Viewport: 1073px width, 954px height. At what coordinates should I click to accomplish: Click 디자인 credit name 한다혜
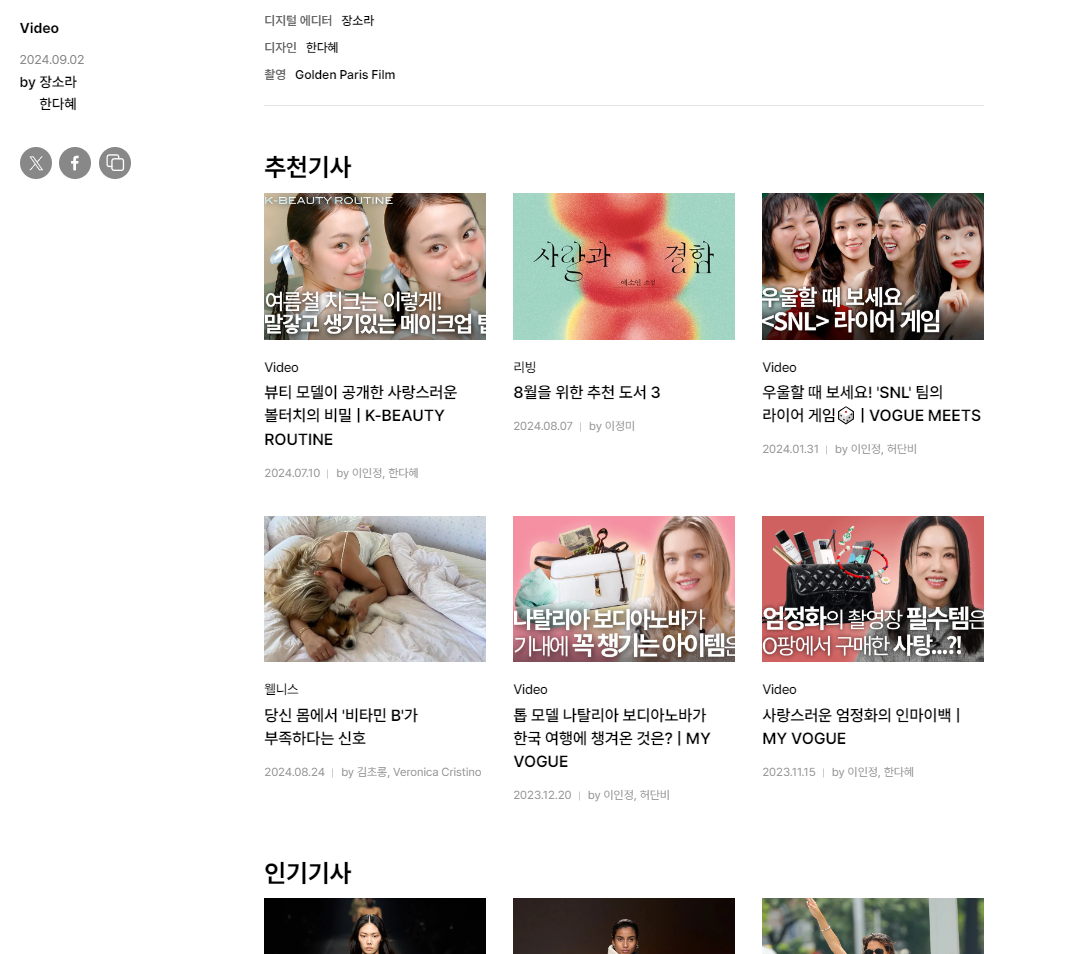tap(322, 47)
